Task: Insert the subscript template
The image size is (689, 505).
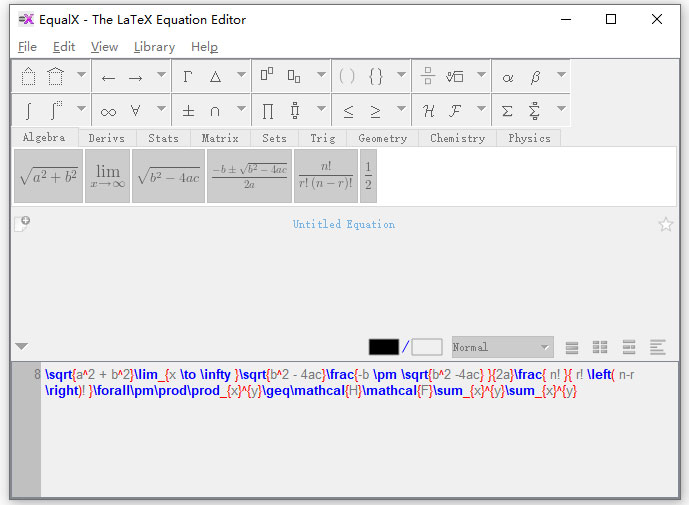Action: click(294, 76)
